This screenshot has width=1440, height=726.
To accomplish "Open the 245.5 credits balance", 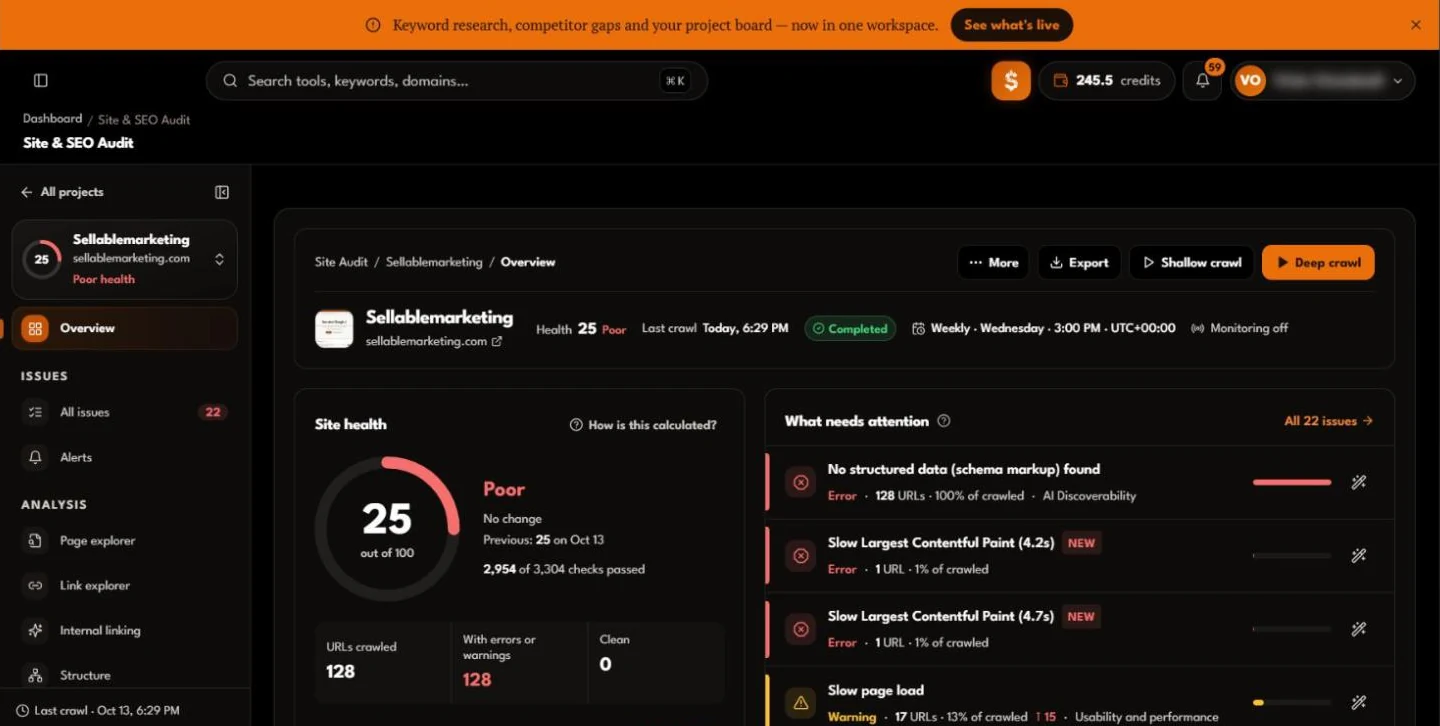I will tap(1107, 81).
